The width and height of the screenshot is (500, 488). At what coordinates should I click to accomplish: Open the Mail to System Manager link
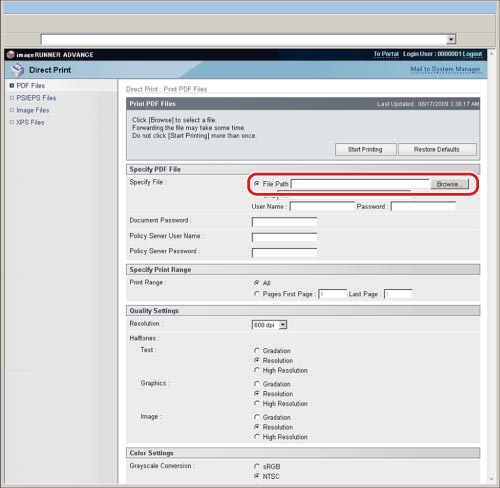click(x=445, y=69)
